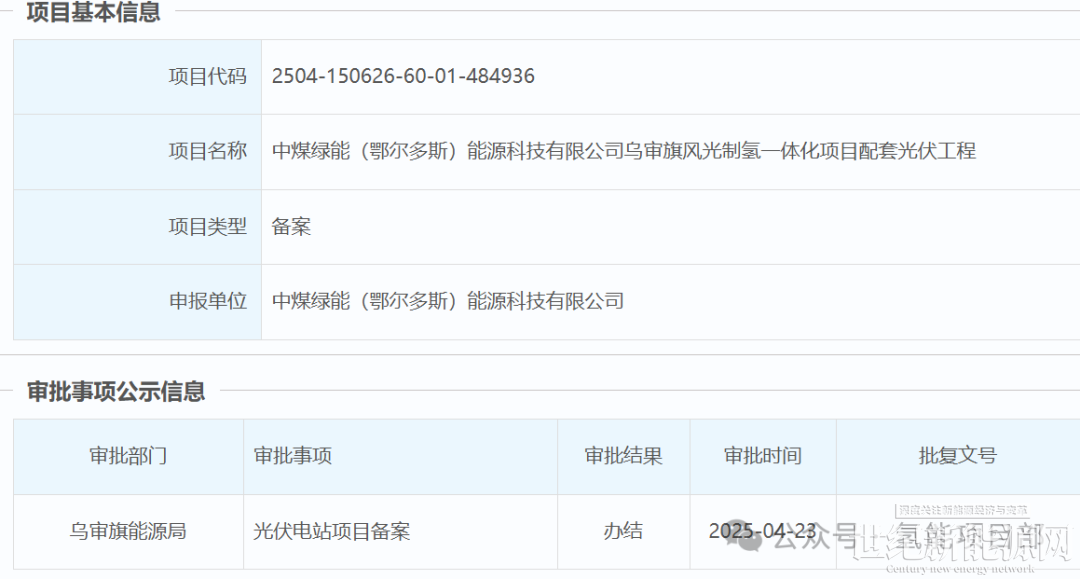Select the project name ending 配套光伏工程
The height and width of the screenshot is (579, 1080).
click(x=623, y=151)
